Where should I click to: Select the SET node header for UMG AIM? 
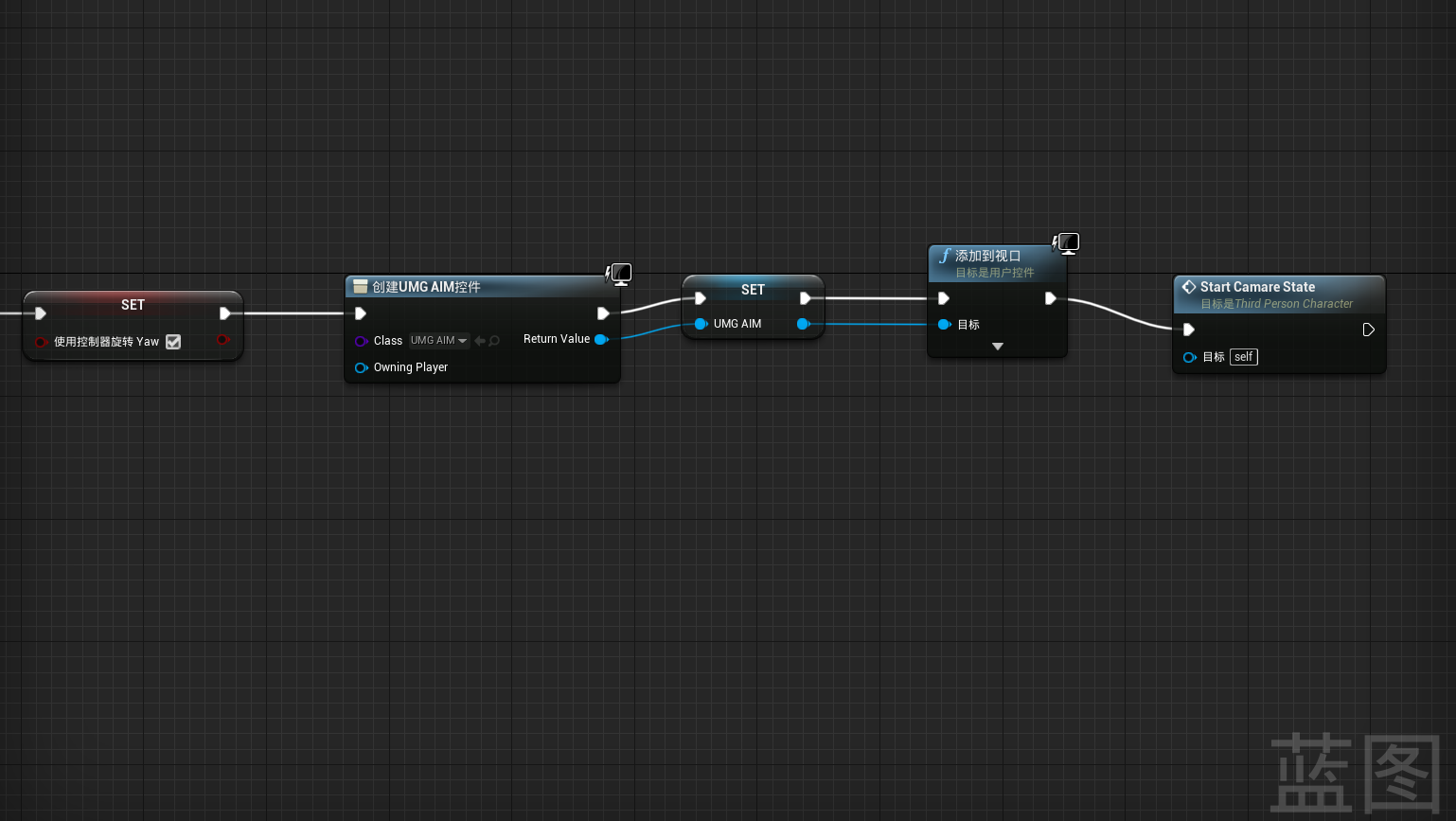(x=753, y=290)
